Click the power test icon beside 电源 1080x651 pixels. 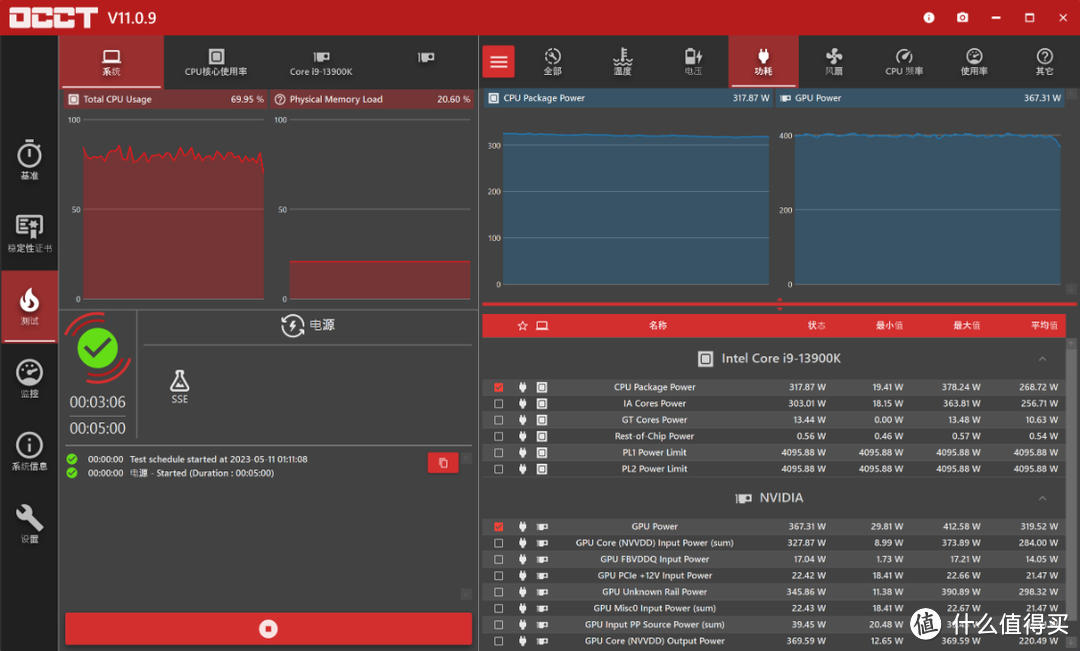pyautogui.click(x=293, y=325)
